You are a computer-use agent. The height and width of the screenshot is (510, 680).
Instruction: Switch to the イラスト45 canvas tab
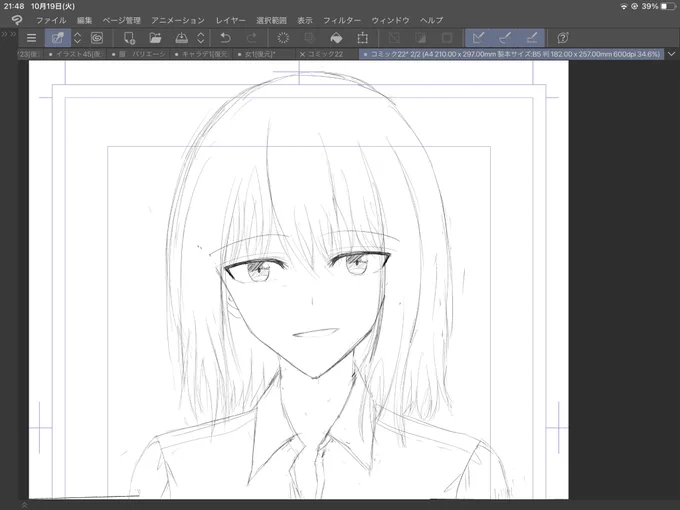tap(74, 54)
